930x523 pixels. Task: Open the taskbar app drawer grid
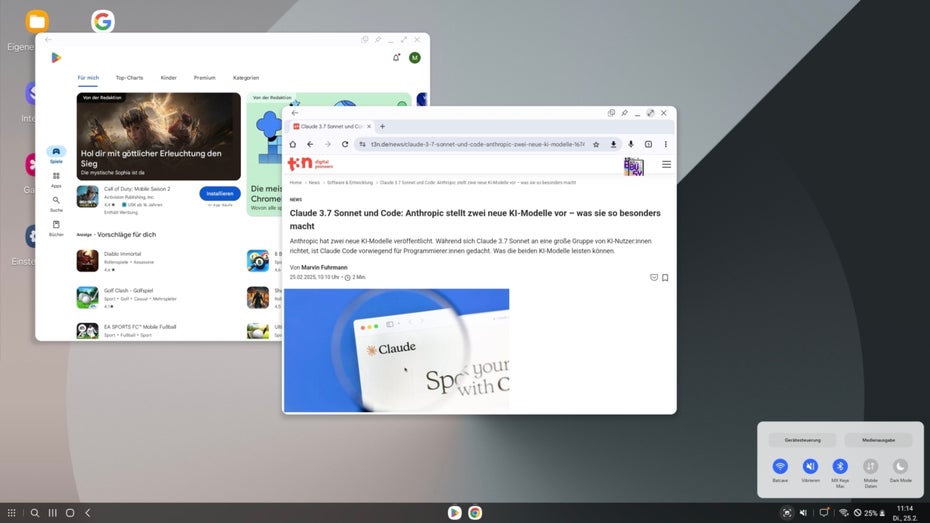pos(11,512)
